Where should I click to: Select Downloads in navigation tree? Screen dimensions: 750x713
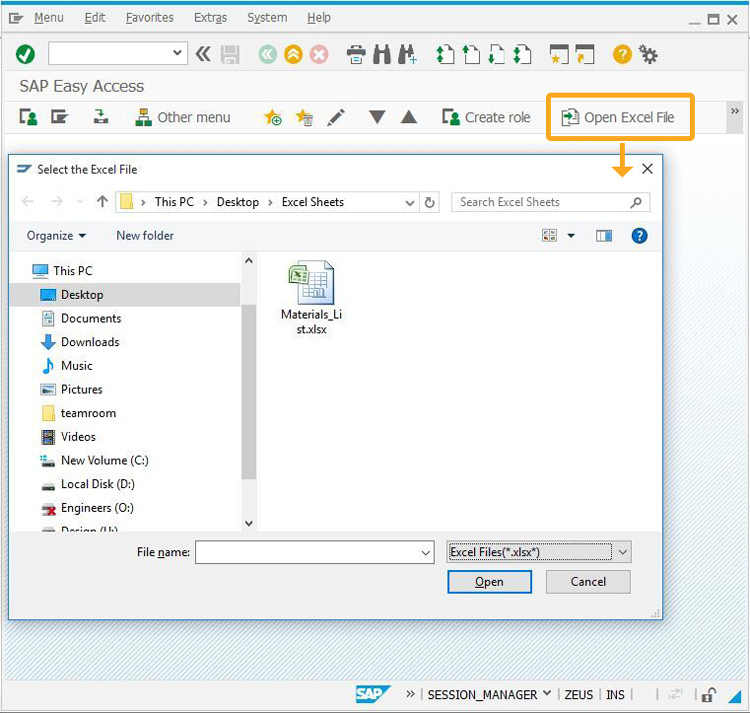[80, 342]
